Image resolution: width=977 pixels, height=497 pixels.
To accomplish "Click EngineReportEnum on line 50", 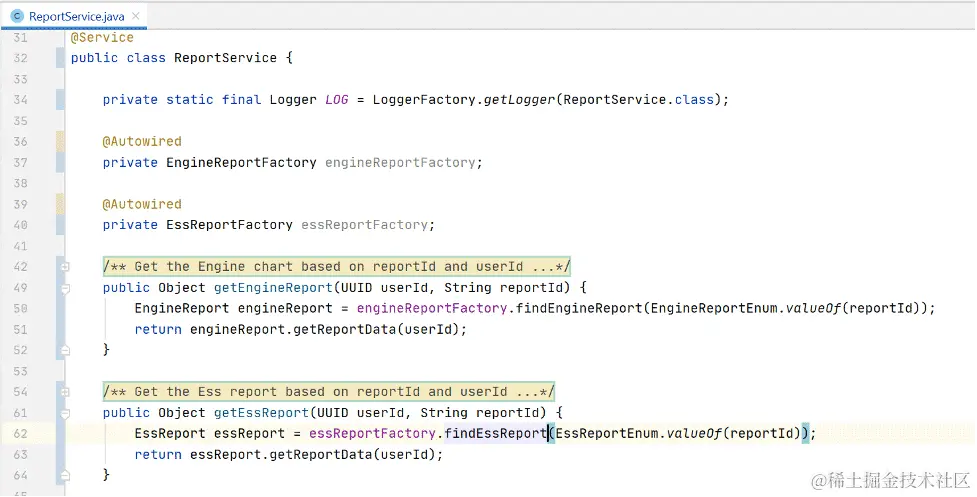I will click(714, 308).
